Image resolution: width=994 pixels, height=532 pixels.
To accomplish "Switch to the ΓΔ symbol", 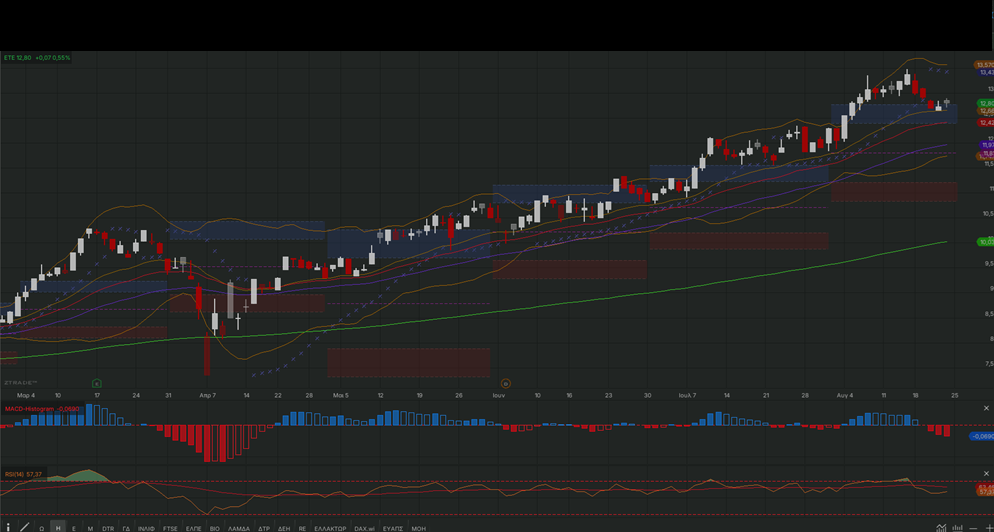I will pyautogui.click(x=126, y=528).
